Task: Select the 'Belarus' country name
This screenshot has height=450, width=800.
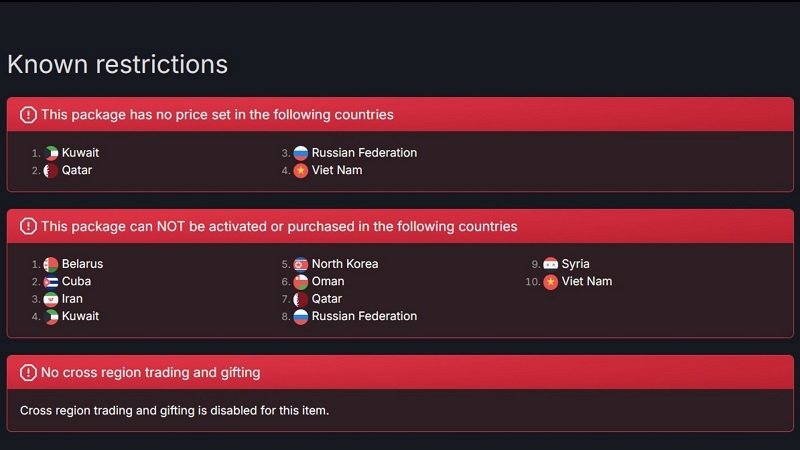Action: point(82,264)
